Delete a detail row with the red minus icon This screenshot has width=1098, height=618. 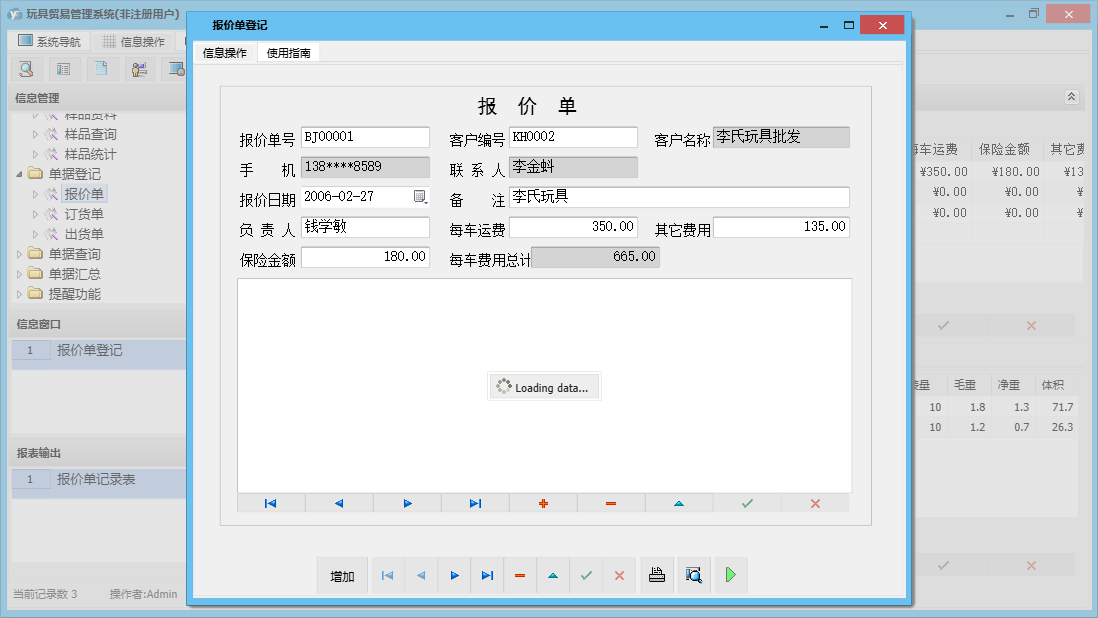tap(611, 503)
